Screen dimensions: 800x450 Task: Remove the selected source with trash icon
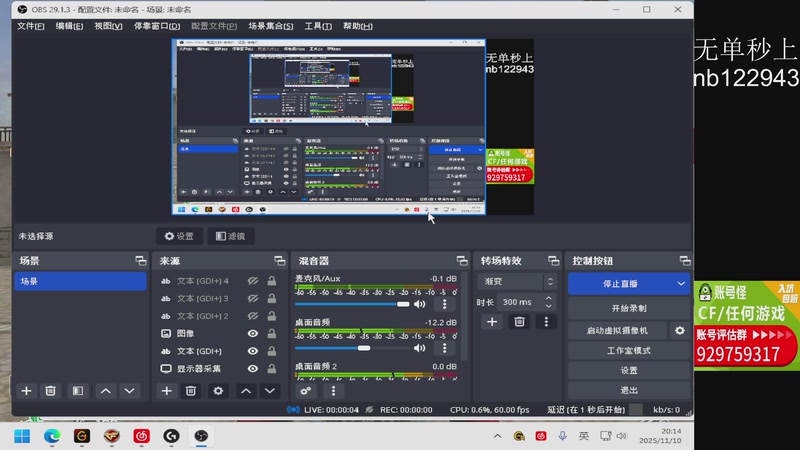click(191, 391)
